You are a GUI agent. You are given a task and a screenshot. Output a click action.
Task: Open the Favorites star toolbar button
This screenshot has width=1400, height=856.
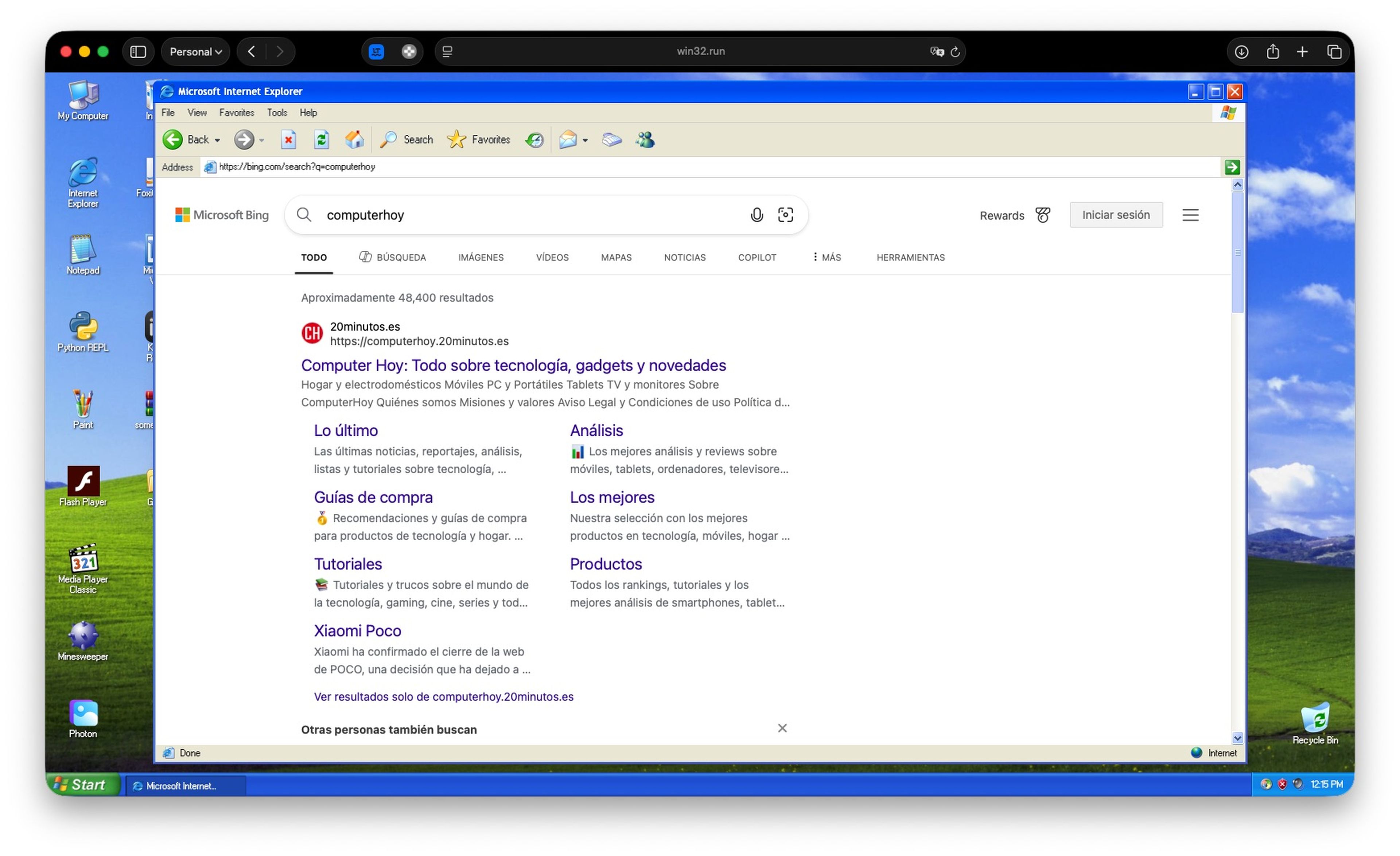pyautogui.click(x=478, y=140)
